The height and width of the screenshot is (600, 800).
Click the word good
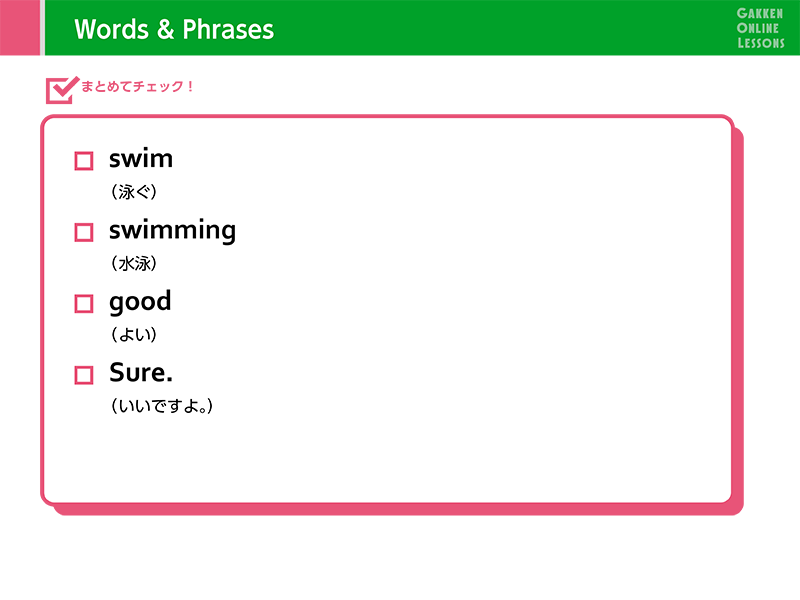coord(140,302)
